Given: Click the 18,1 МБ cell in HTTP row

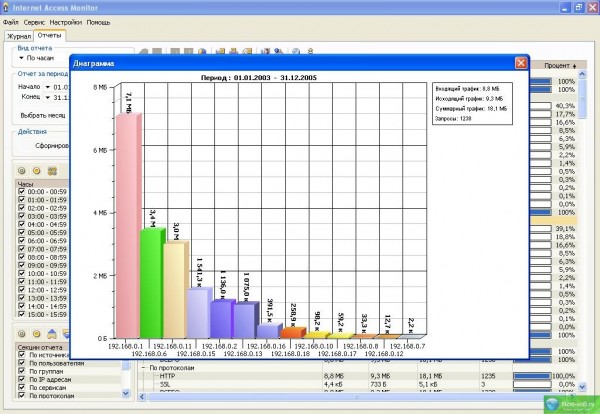Looking at the screenshot, I should coord(430,376).
